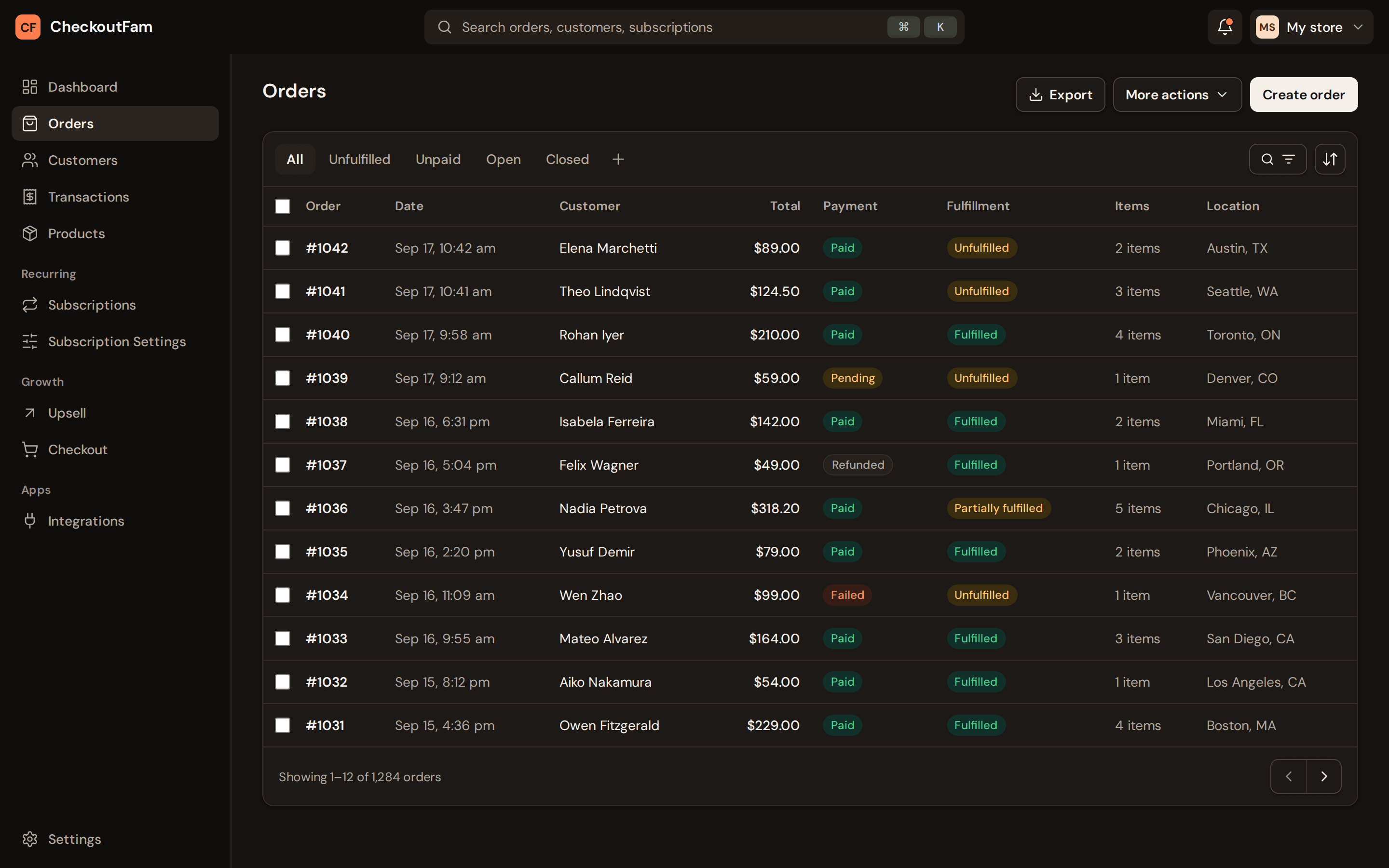The image size is (1389, 868).
Task: Click the Create order button
Action: tap(1304, 95)
